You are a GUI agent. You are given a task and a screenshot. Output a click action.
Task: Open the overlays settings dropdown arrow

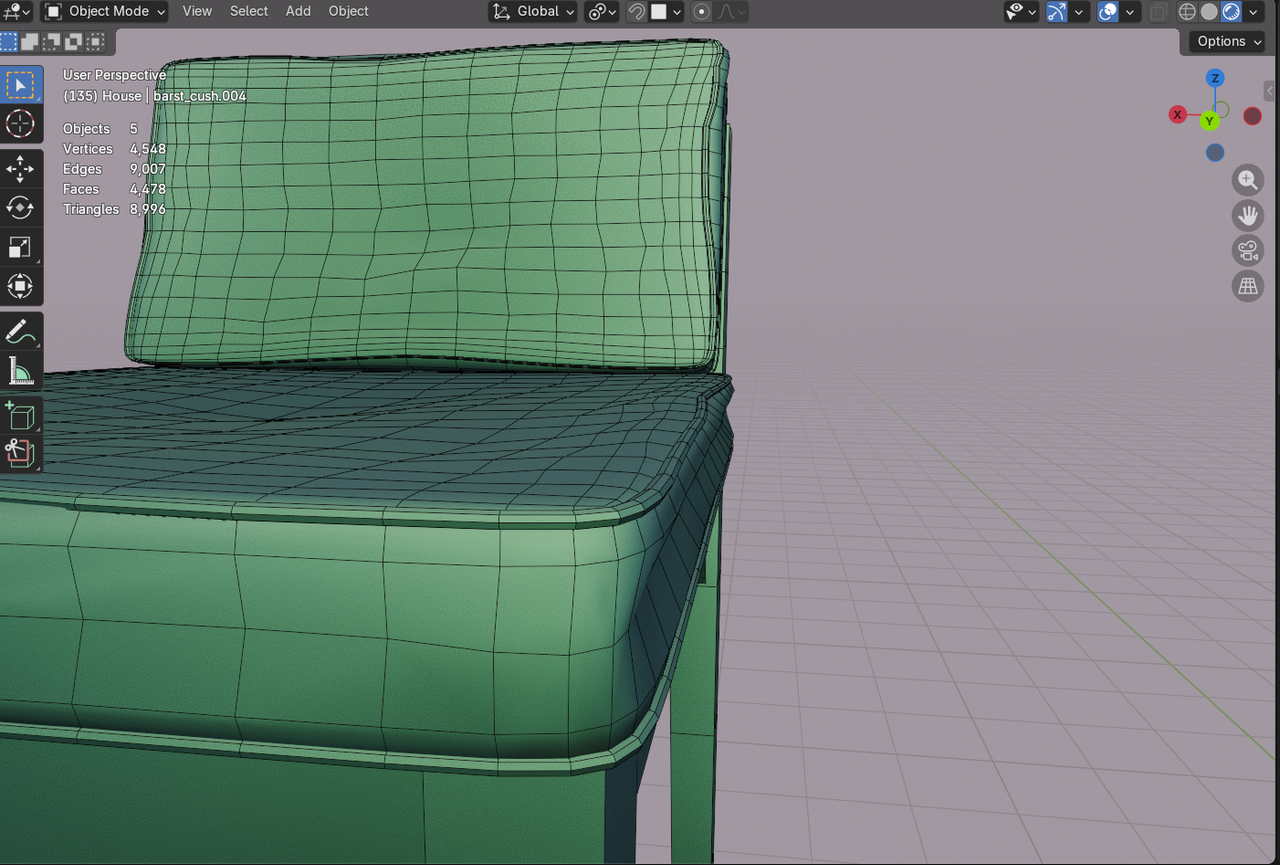1131,12
